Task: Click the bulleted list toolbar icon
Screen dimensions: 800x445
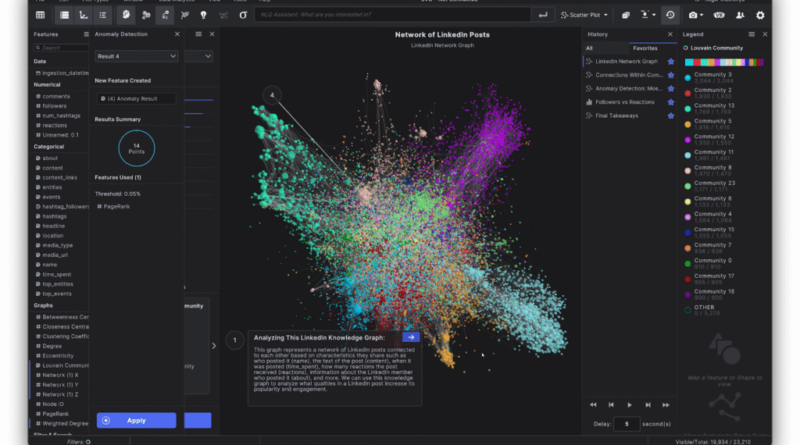Action: [x=103, y=15]
